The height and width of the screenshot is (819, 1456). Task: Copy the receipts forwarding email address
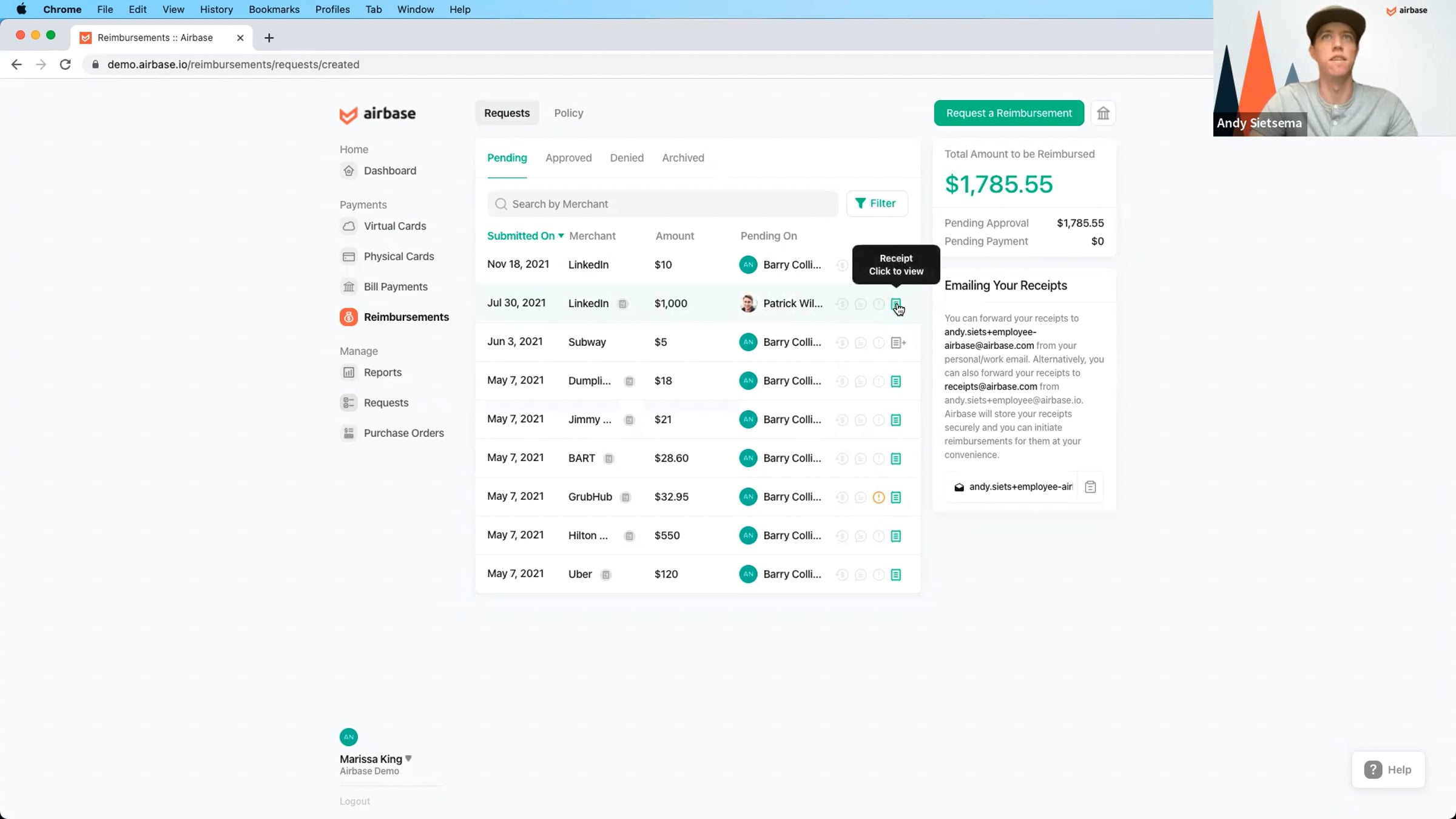point(1090,487)
